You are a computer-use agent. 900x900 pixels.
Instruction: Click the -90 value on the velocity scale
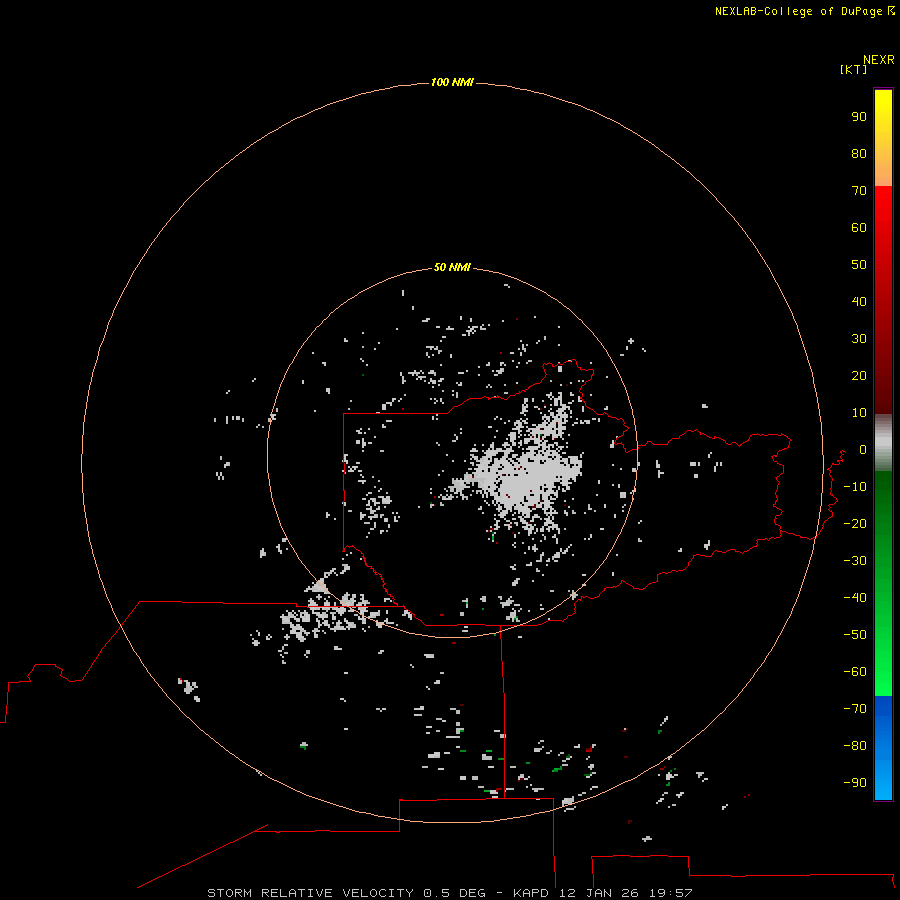[x=855, y=783]
